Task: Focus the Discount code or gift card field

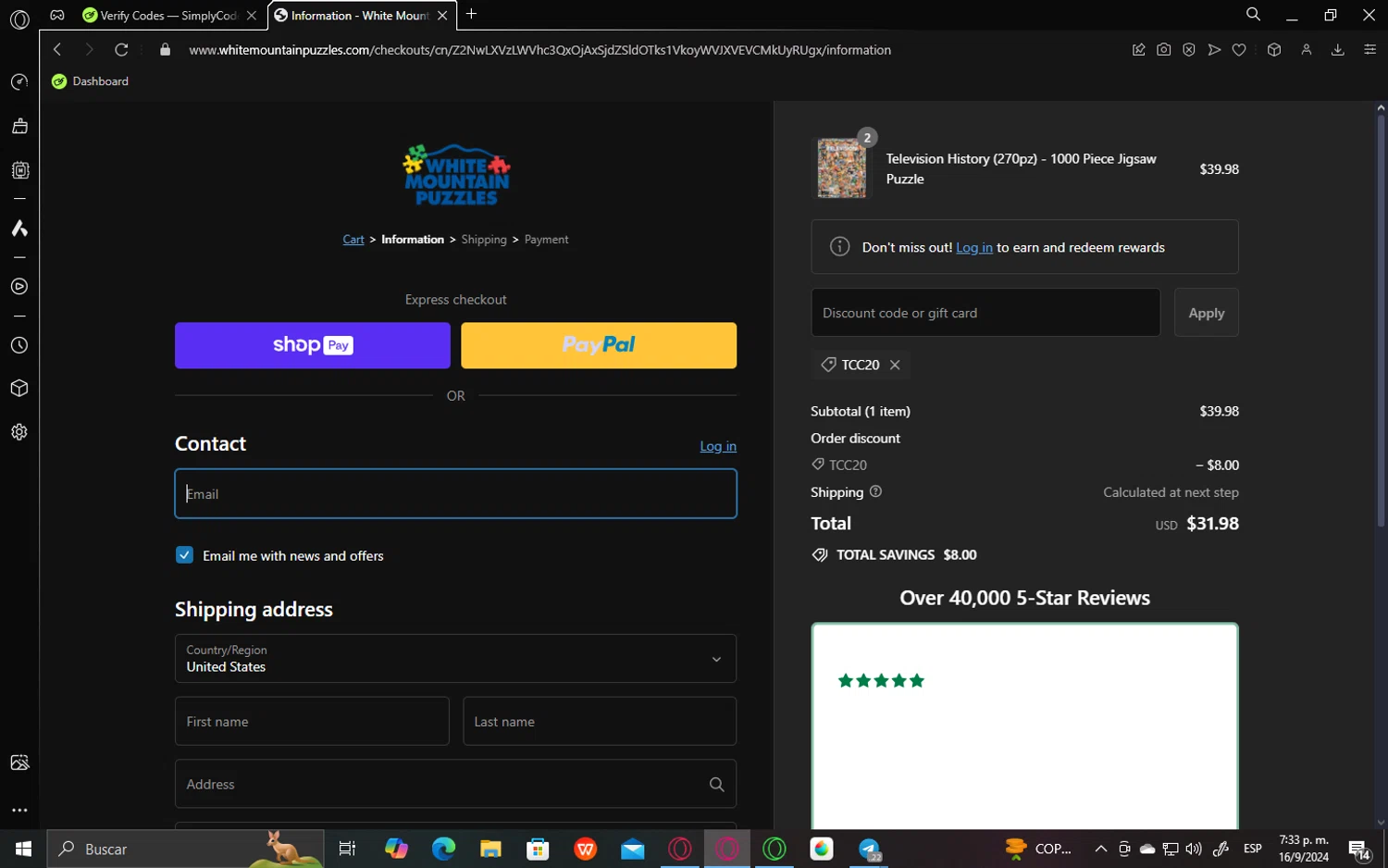Action: (985, 313)
